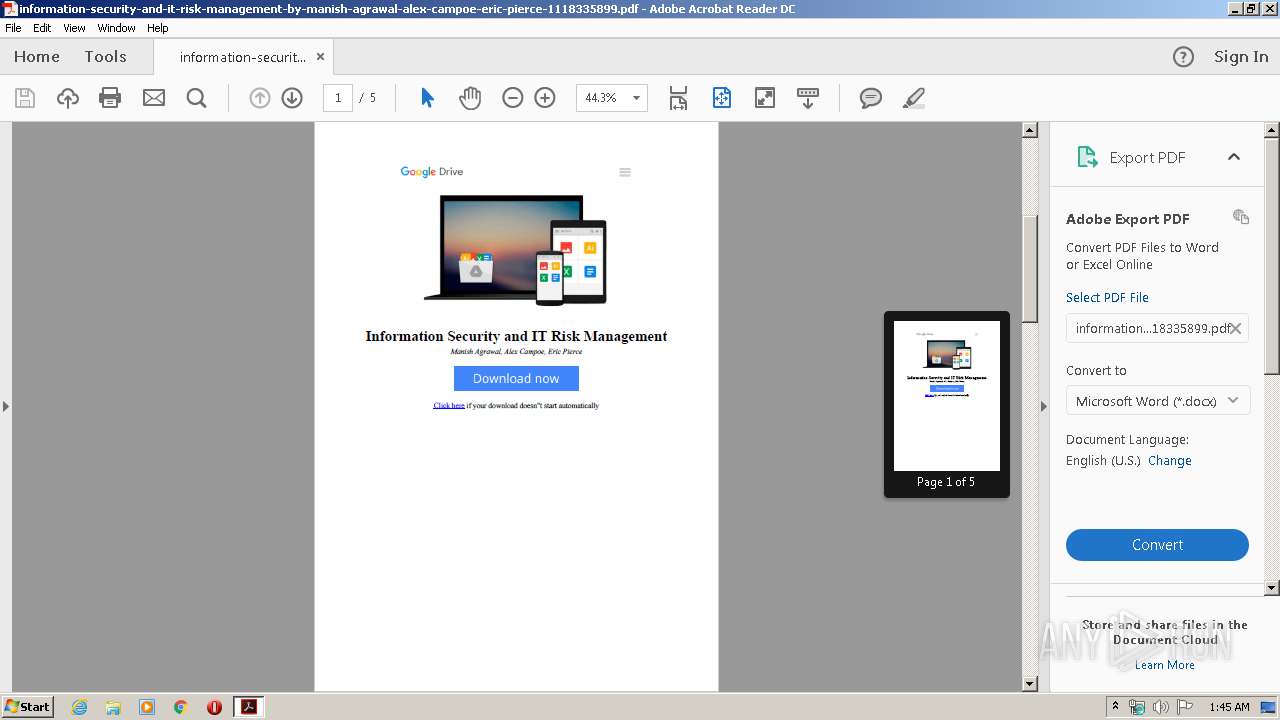
Task: Click the page number input field
Action: 338,98
